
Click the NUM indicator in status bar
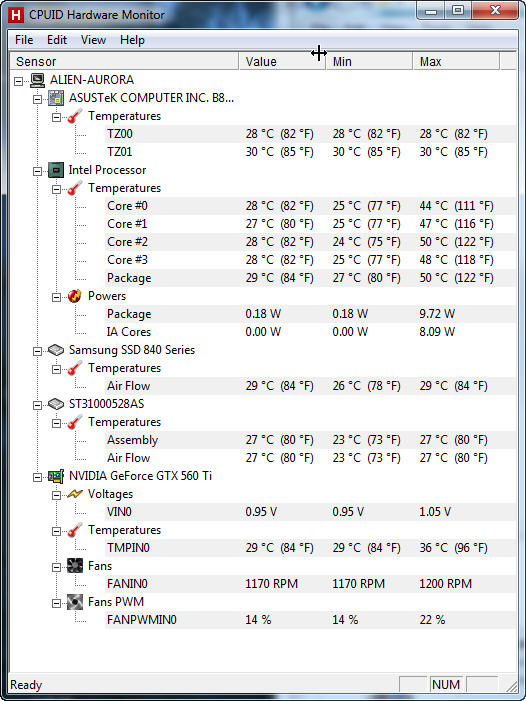tap(446, 684)
